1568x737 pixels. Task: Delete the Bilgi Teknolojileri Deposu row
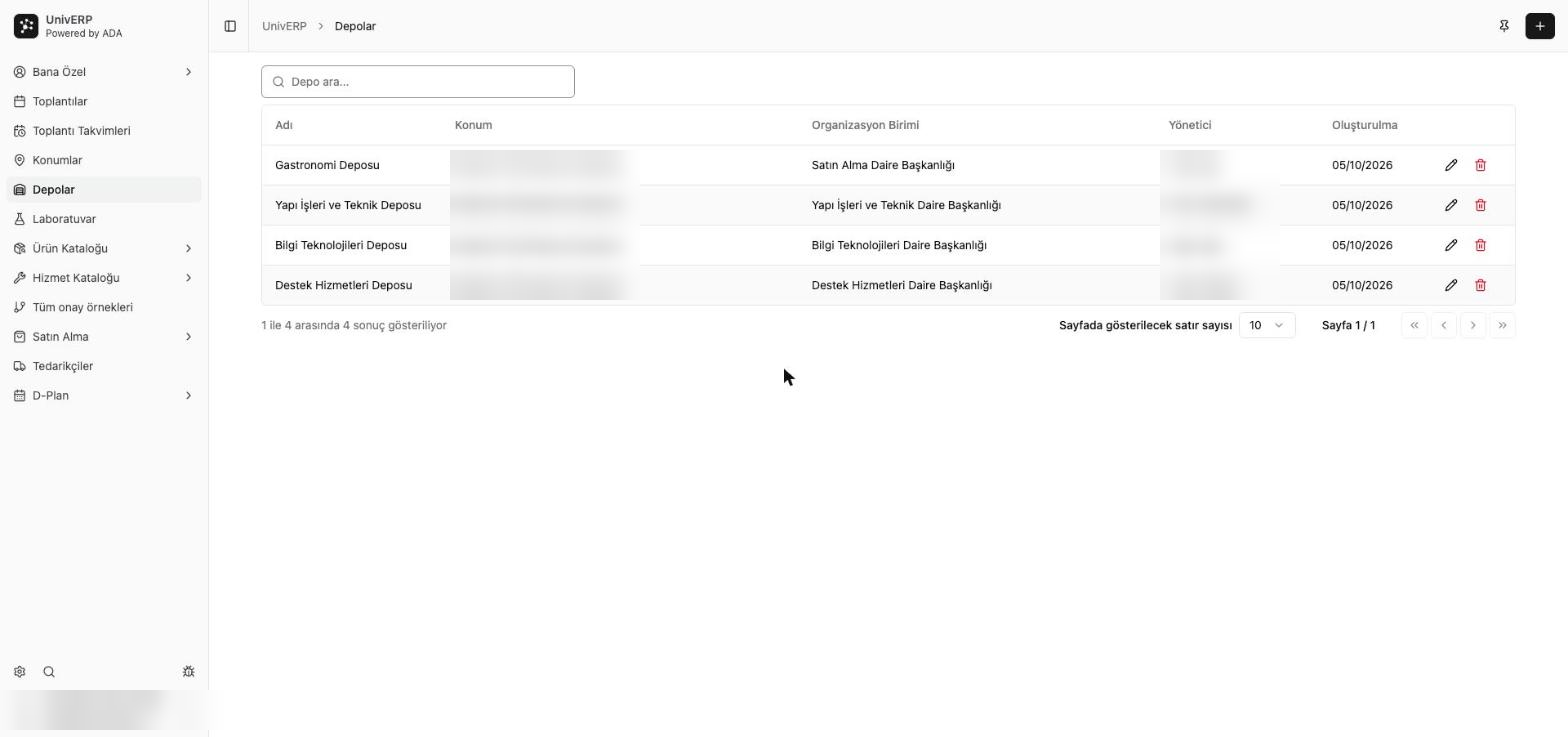click(x=1481, y=245)
